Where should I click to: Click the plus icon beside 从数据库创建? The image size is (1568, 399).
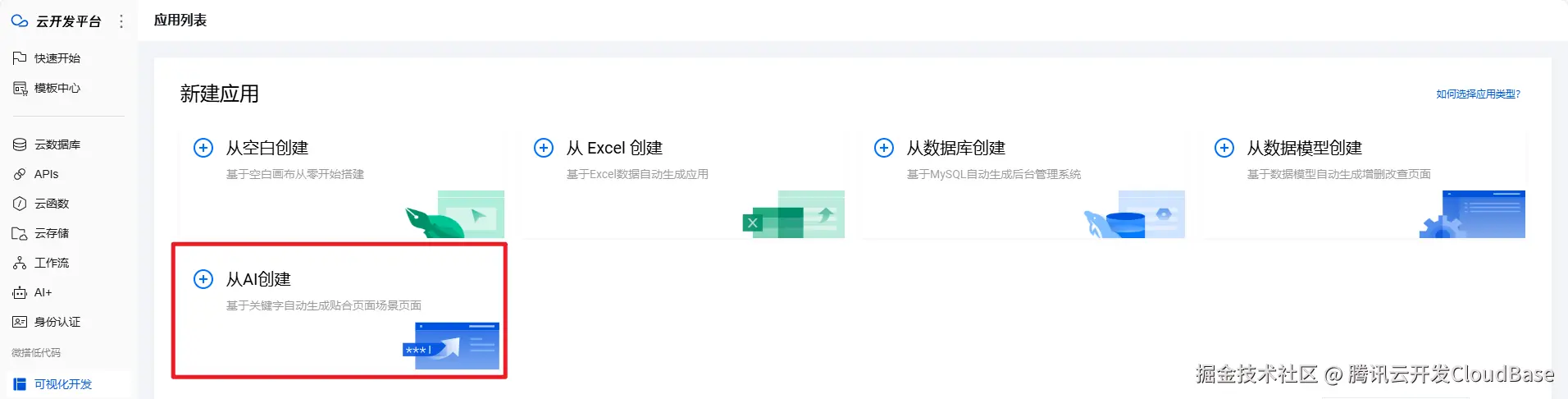(x=883, y=148)
